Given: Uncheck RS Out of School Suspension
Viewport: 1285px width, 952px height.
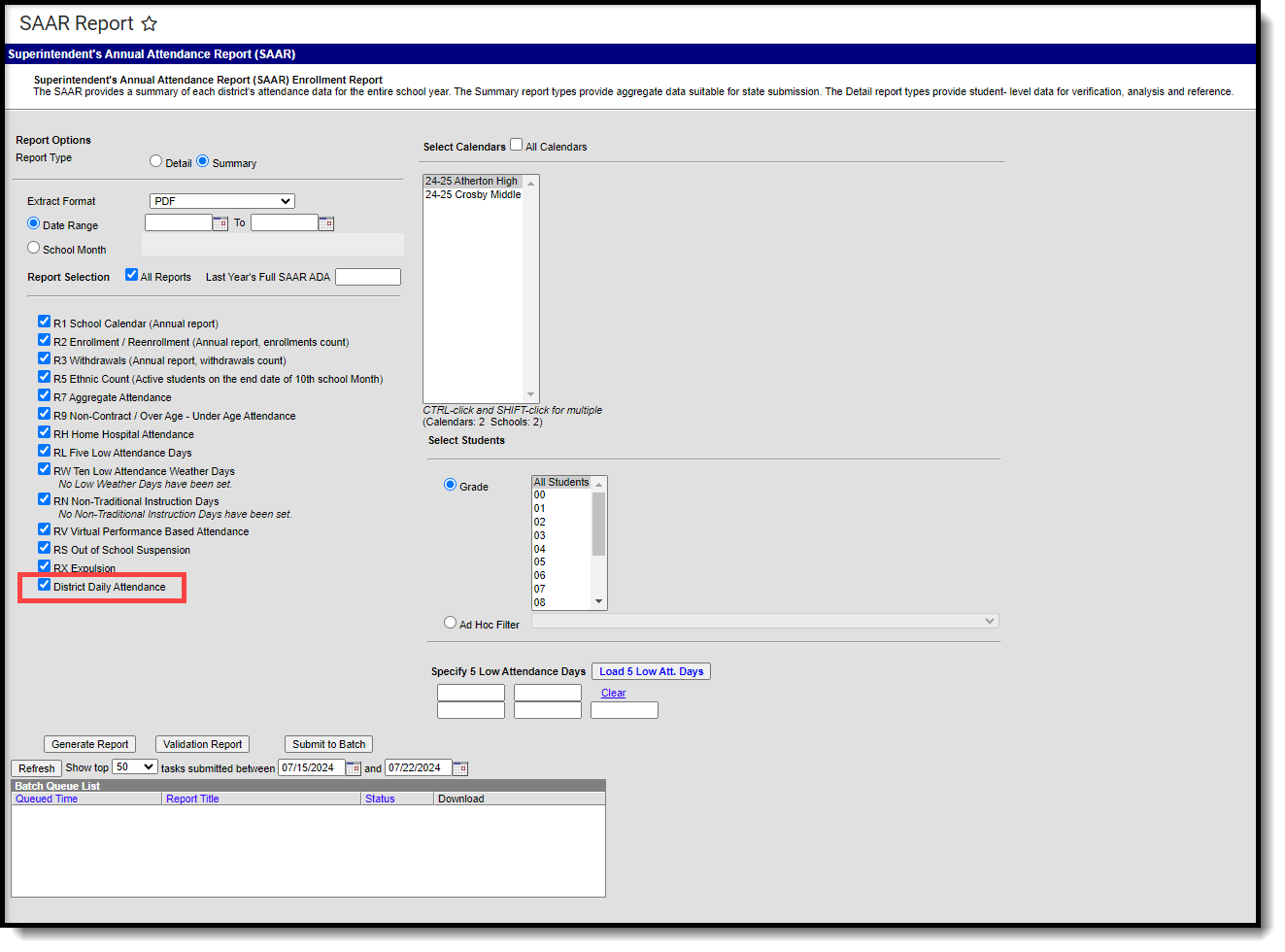Looking at the screenshot, I should 45,548.
